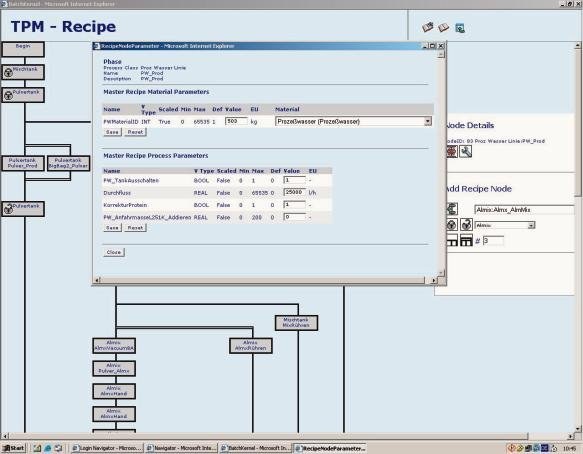
Task: Click the teal window icon in the header toolbar
Action: pos(460,28)
